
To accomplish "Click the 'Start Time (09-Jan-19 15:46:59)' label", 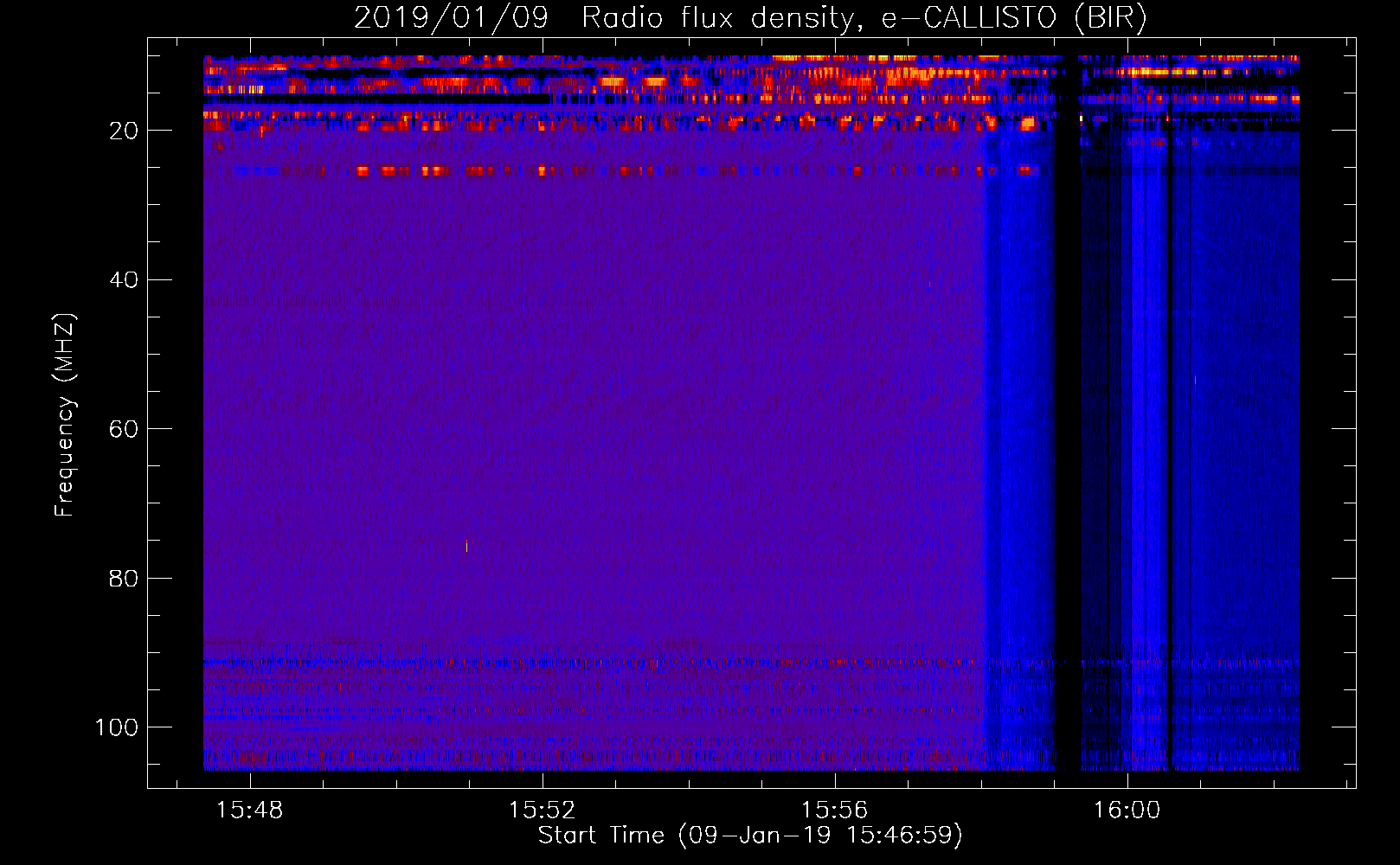I will 750,836.
